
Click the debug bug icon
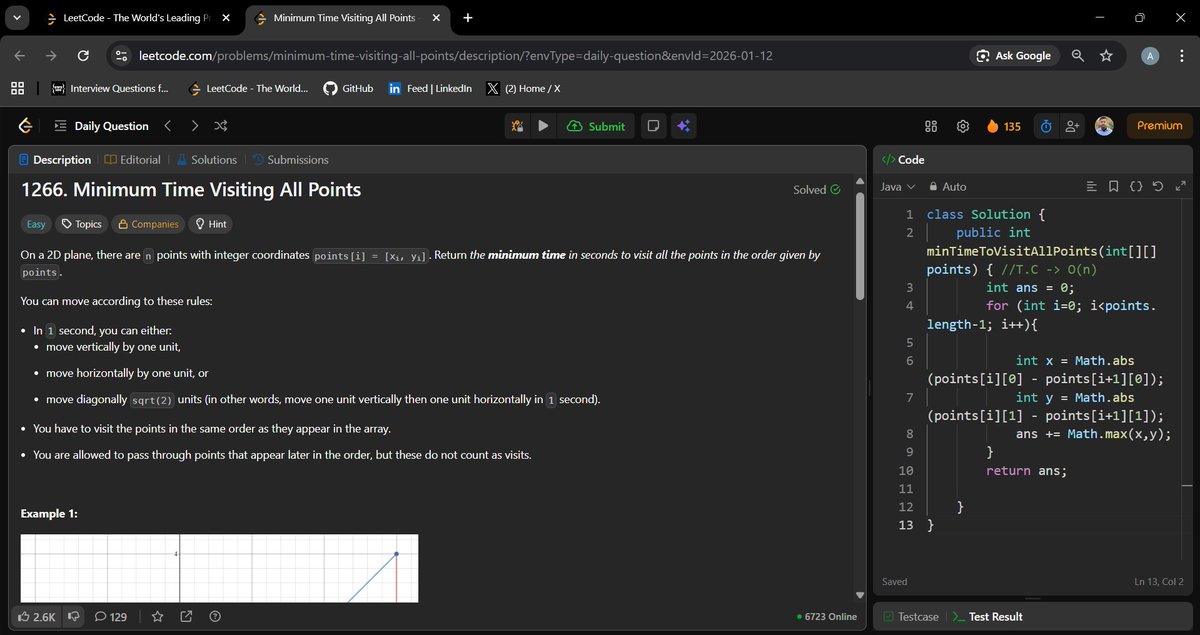517,126
